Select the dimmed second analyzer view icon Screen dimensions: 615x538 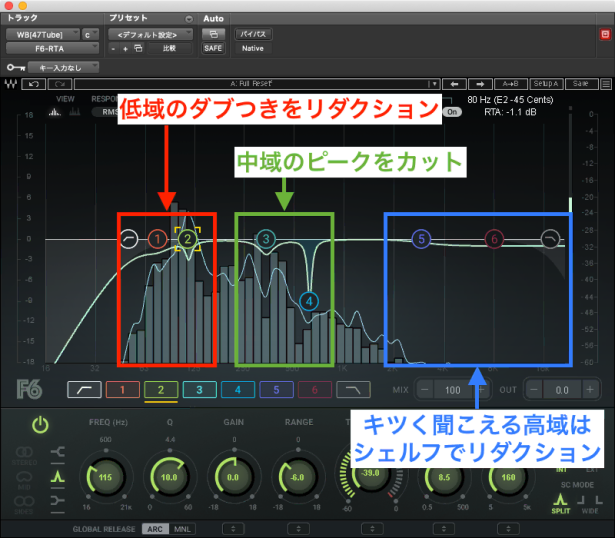click(x=74, y=112)
